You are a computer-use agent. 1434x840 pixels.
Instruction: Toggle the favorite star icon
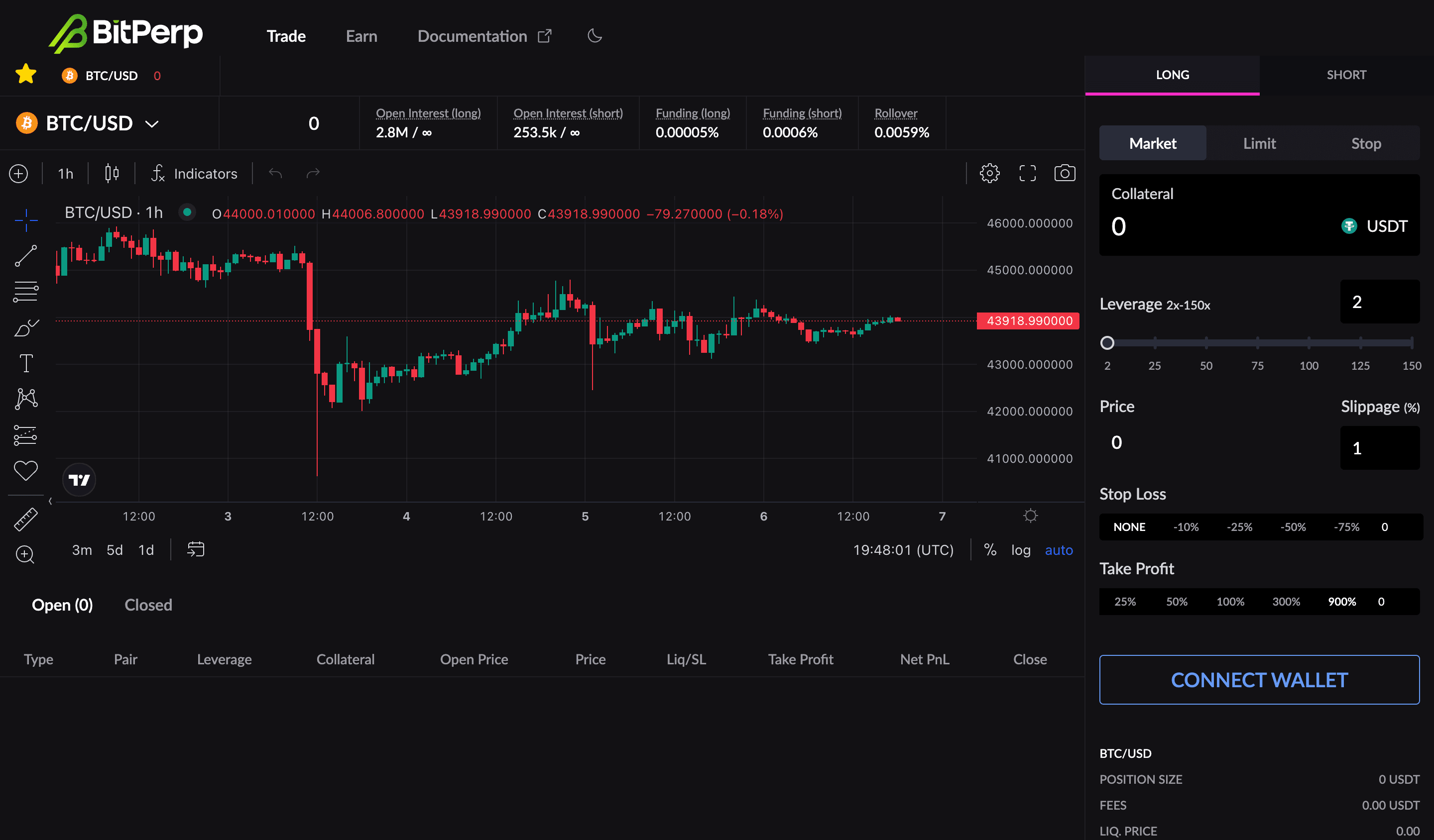point(26,75)
